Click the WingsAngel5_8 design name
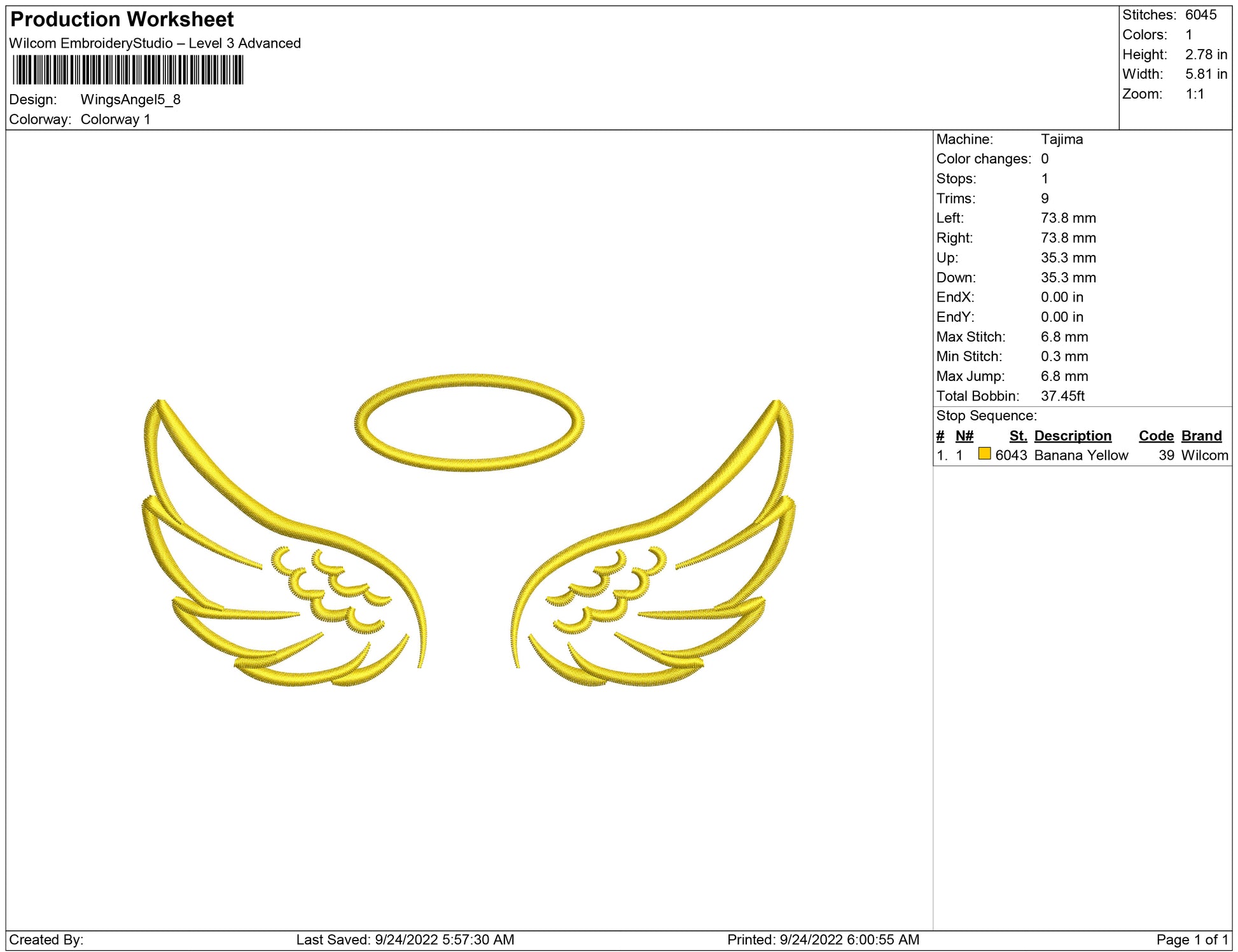Viewport: 1238px width, 952px height. click(130, 100)
